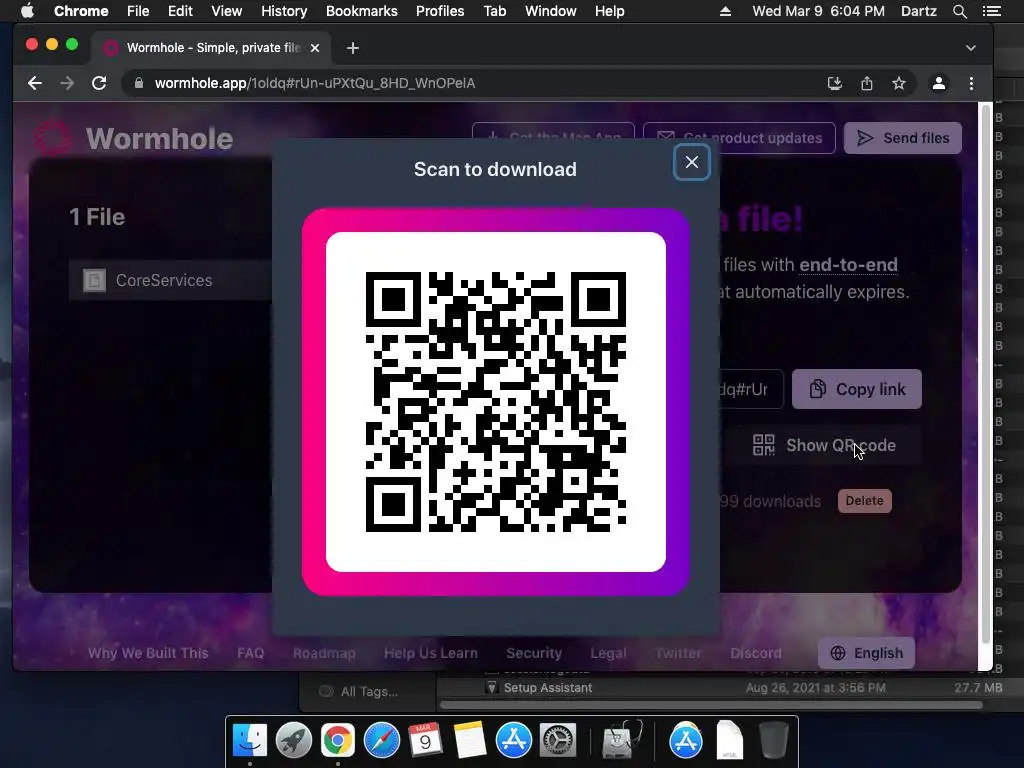Screen dimensions: 1024x768
Task: Open the Apple menu
Action: [x=27, y=11]
